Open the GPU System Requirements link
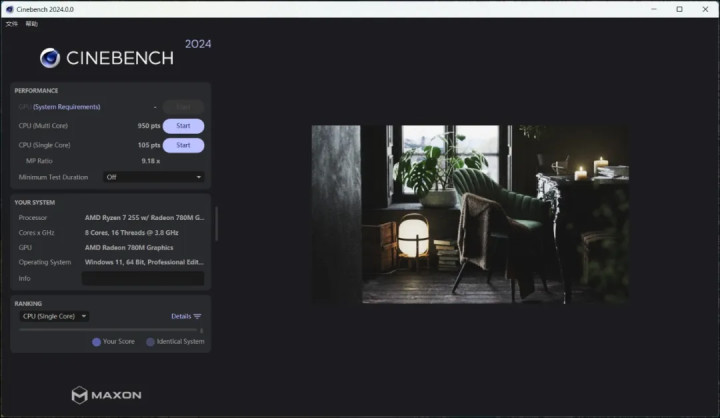This screenshot has height=418, width=720. pos(67,107)
